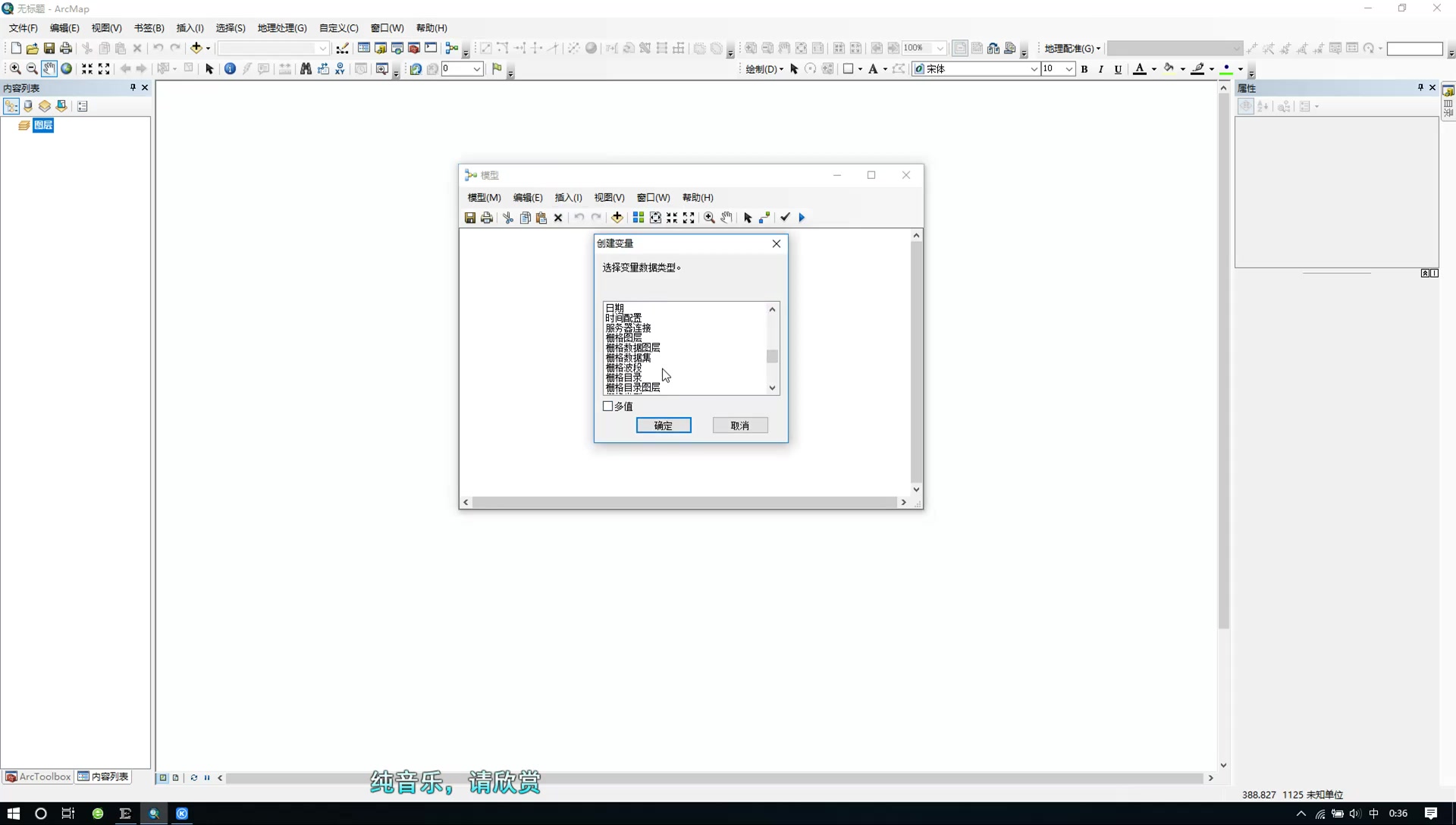The width and height of the screenshot is (1456, 825).
Task: Select 栅格数据集 in the data type list
Action: coord(628,358)
